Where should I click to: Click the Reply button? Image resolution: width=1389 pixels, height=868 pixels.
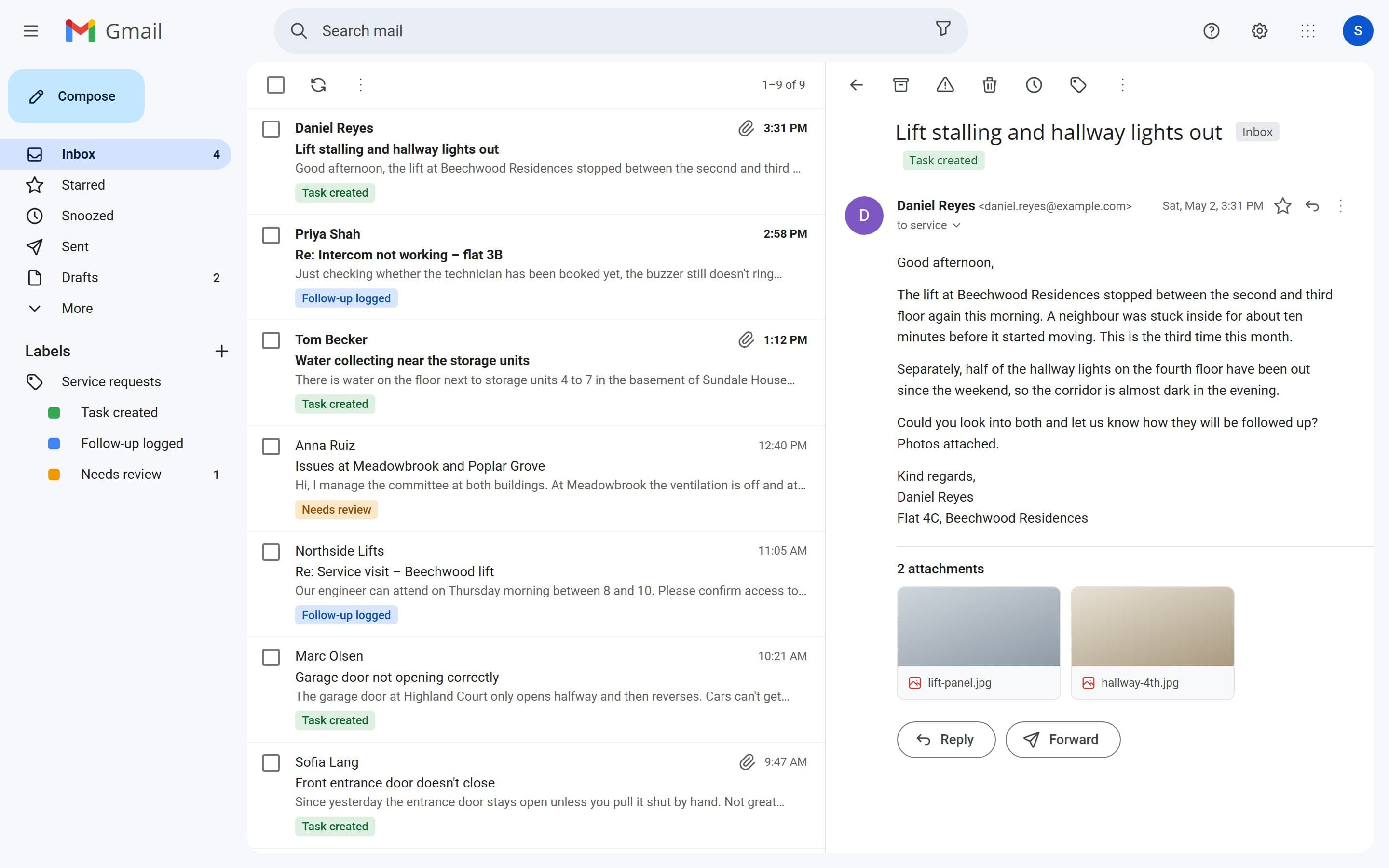946,739
